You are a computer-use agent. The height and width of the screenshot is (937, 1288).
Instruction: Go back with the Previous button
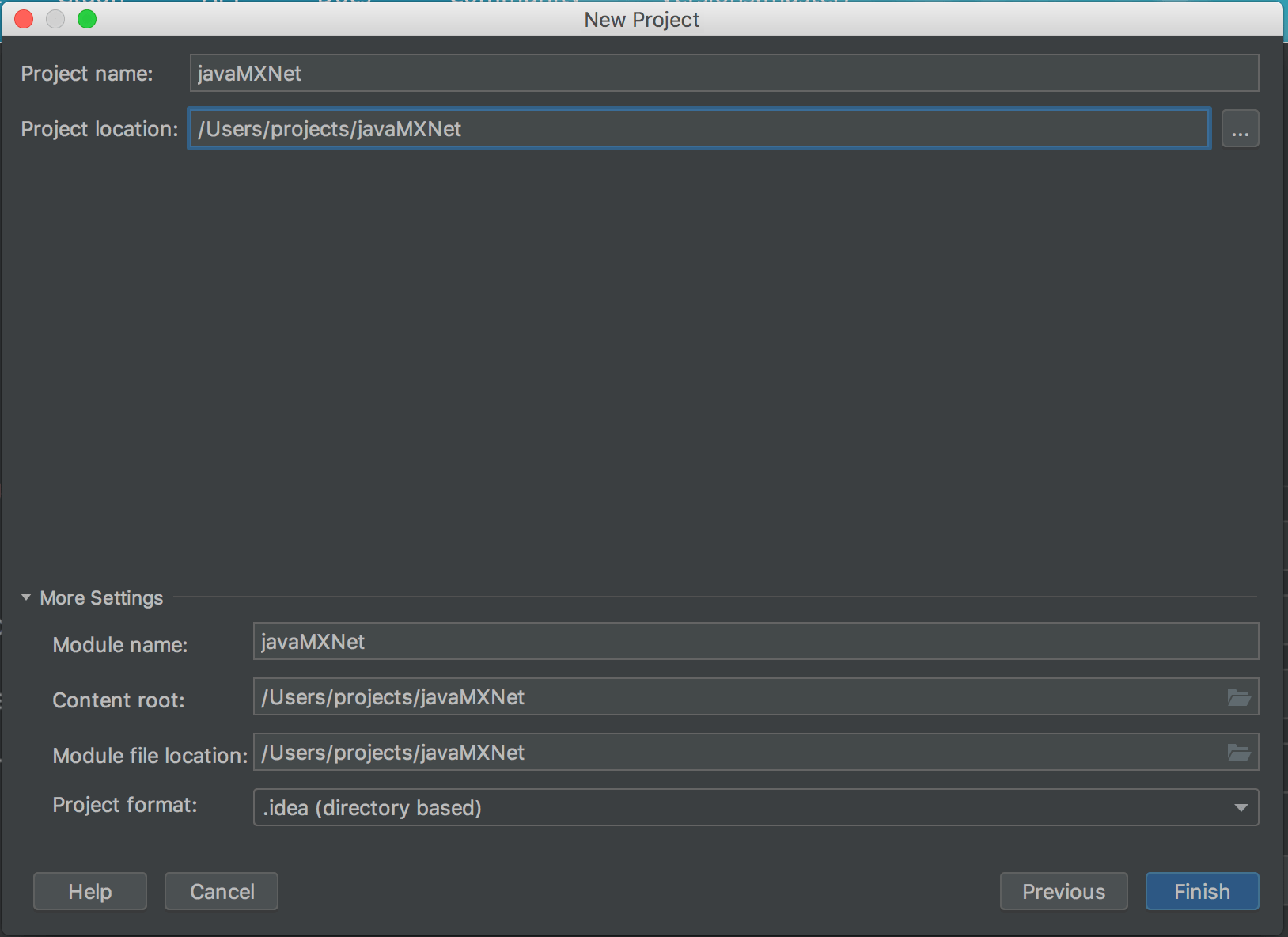point(1063,891)
